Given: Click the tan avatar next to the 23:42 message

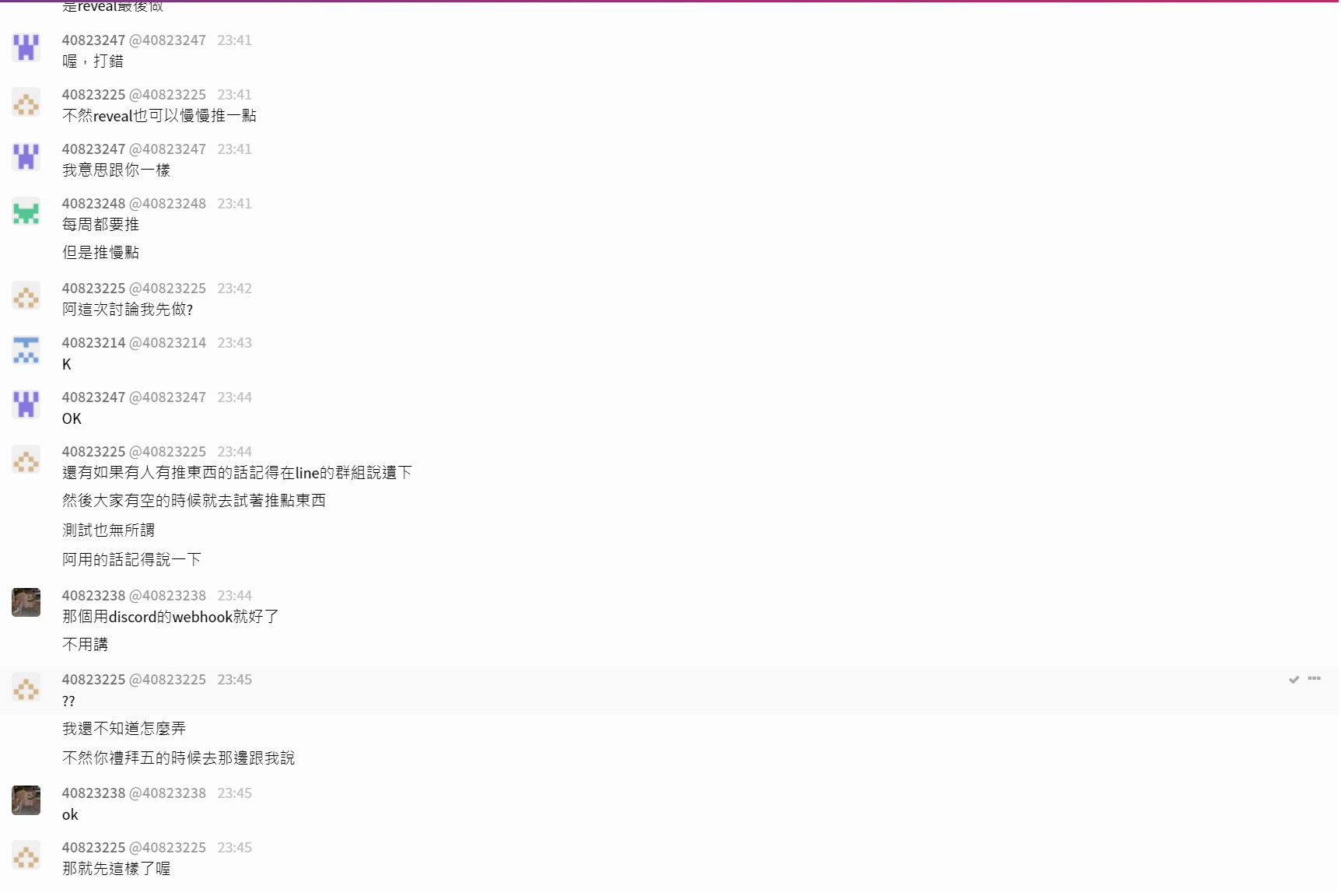Looking at the screenshot, I should pyautogui.click(x=26, y=296).
